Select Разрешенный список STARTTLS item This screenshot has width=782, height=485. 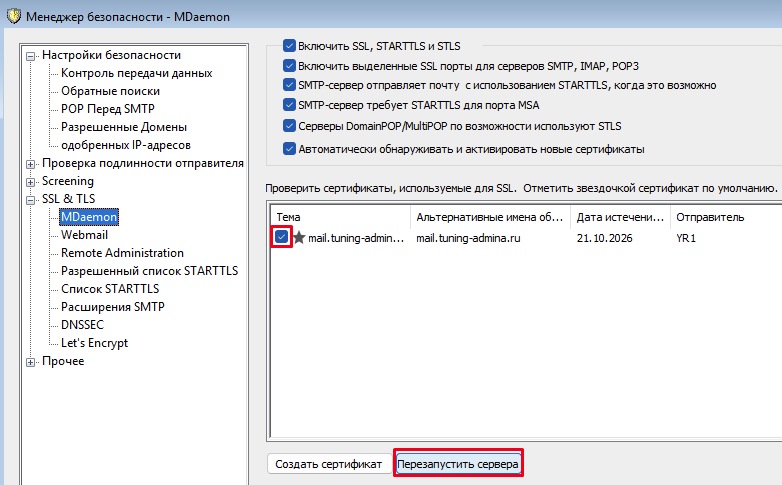click(x=150, y=271)
